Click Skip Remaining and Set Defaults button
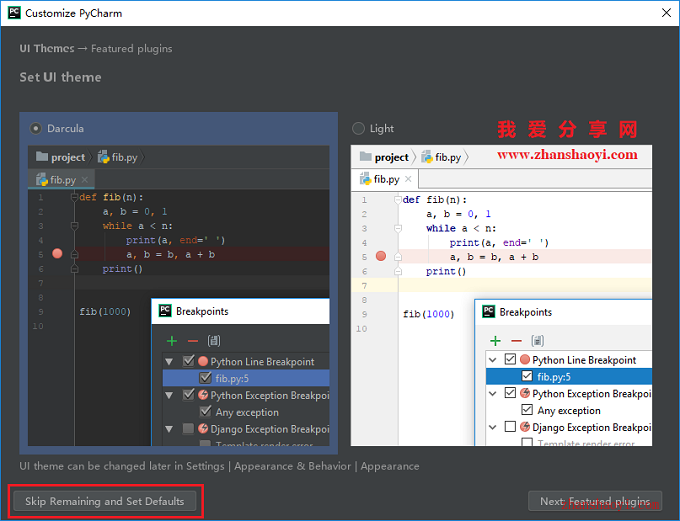 tap(105, 501)
